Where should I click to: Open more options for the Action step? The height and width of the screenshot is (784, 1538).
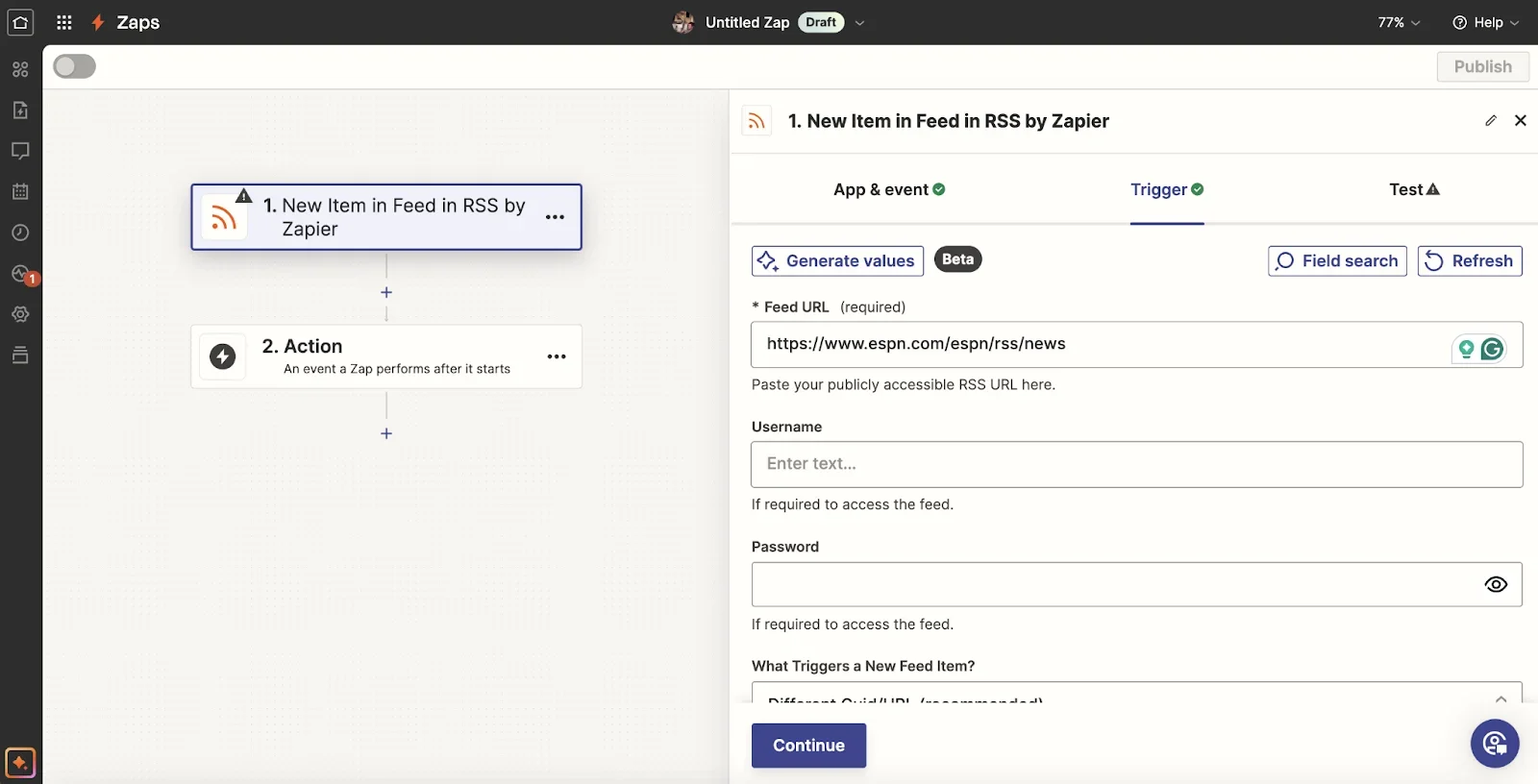tap(557, 356)
